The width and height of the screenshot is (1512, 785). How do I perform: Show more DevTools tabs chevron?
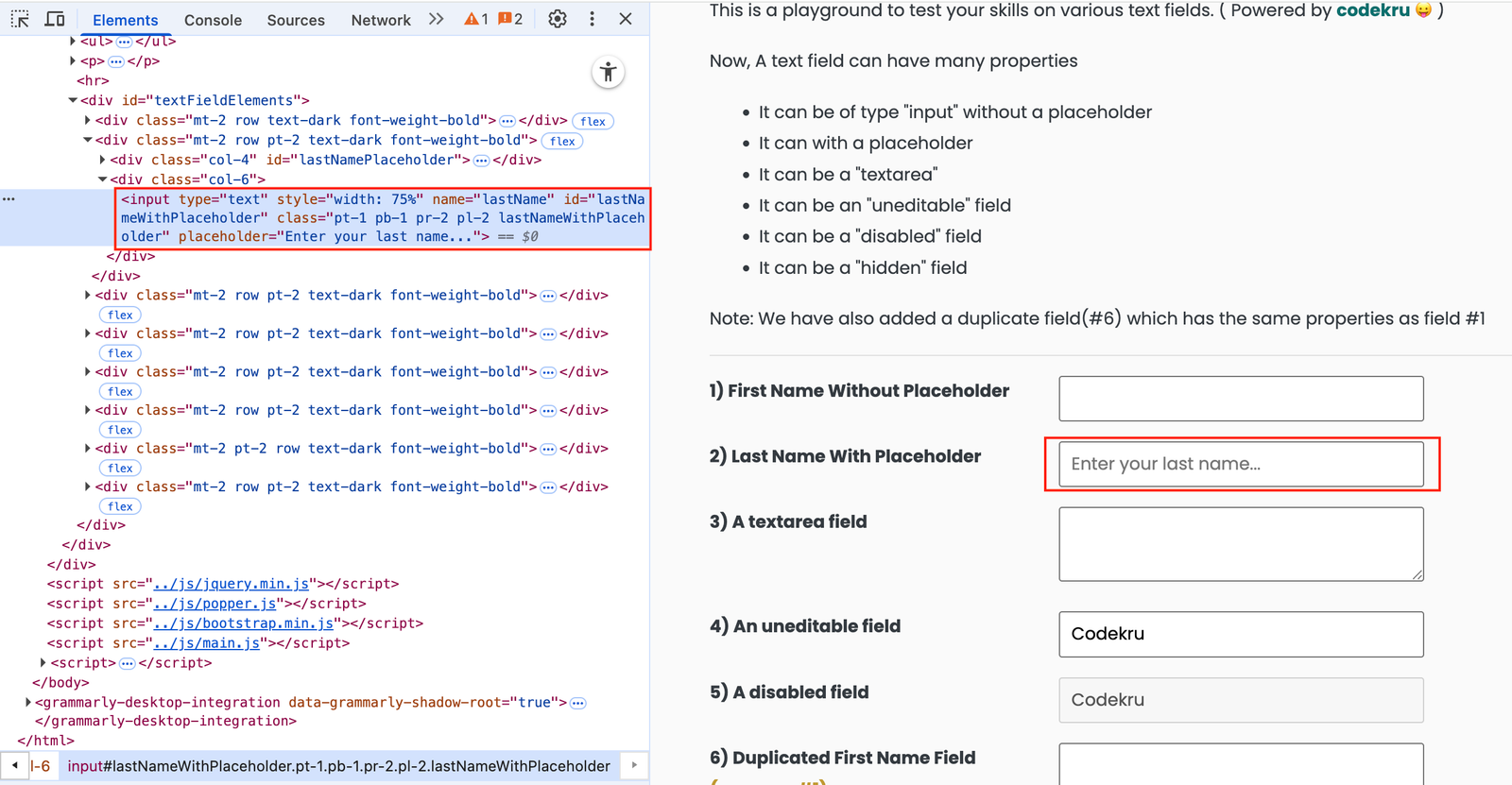(x=436, y=19)
